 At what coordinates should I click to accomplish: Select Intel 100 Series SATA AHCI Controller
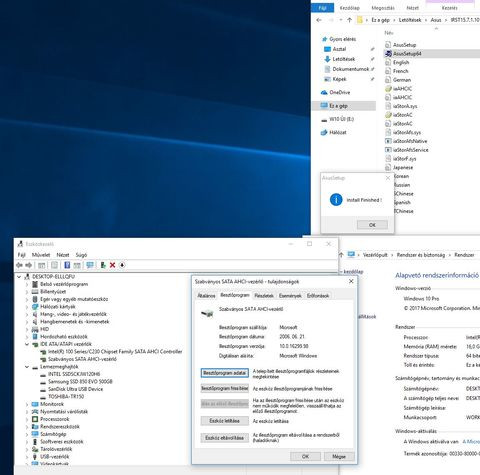click(115, 351)
